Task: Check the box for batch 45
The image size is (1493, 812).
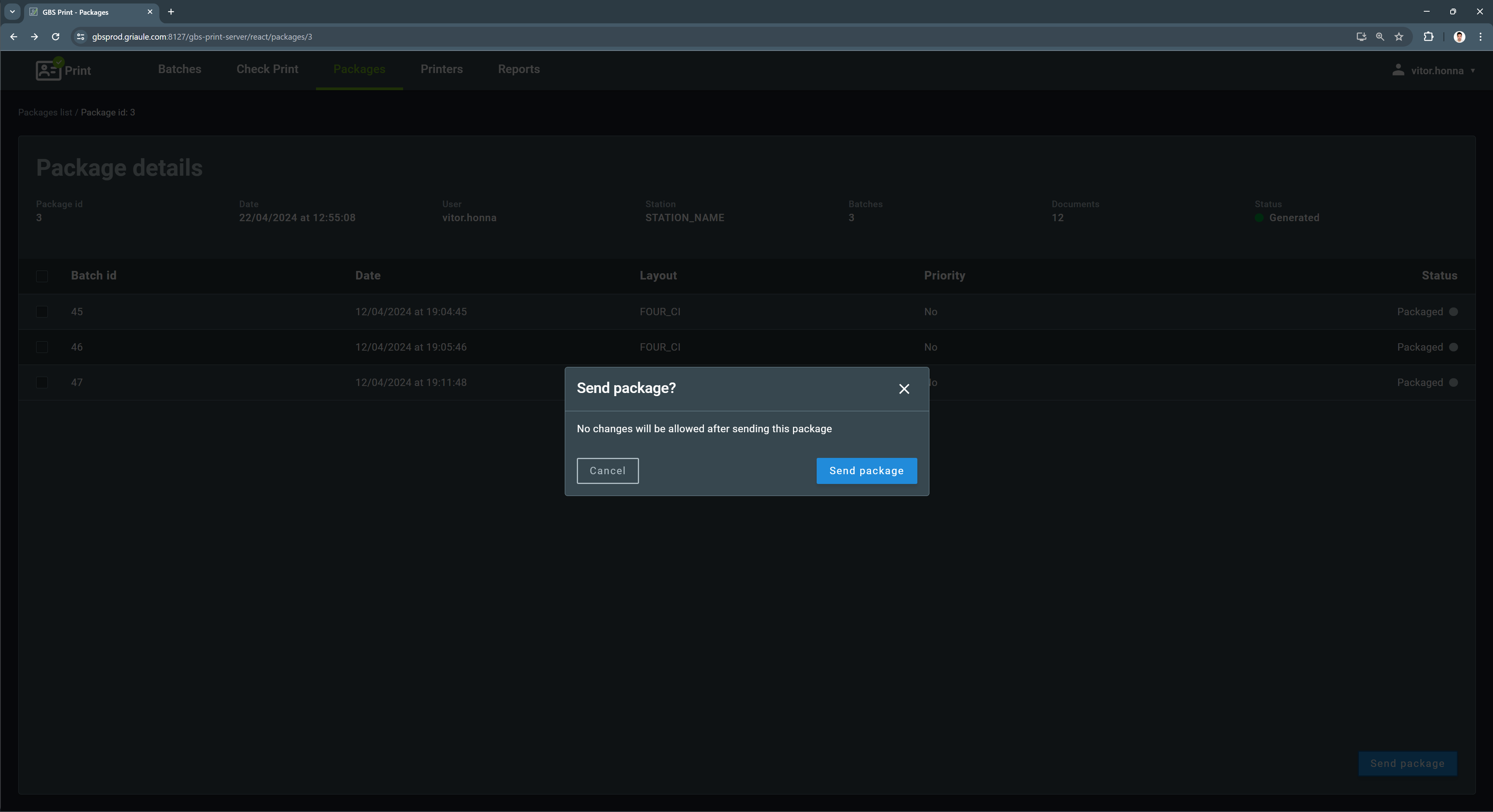Action: pos(42,312)
